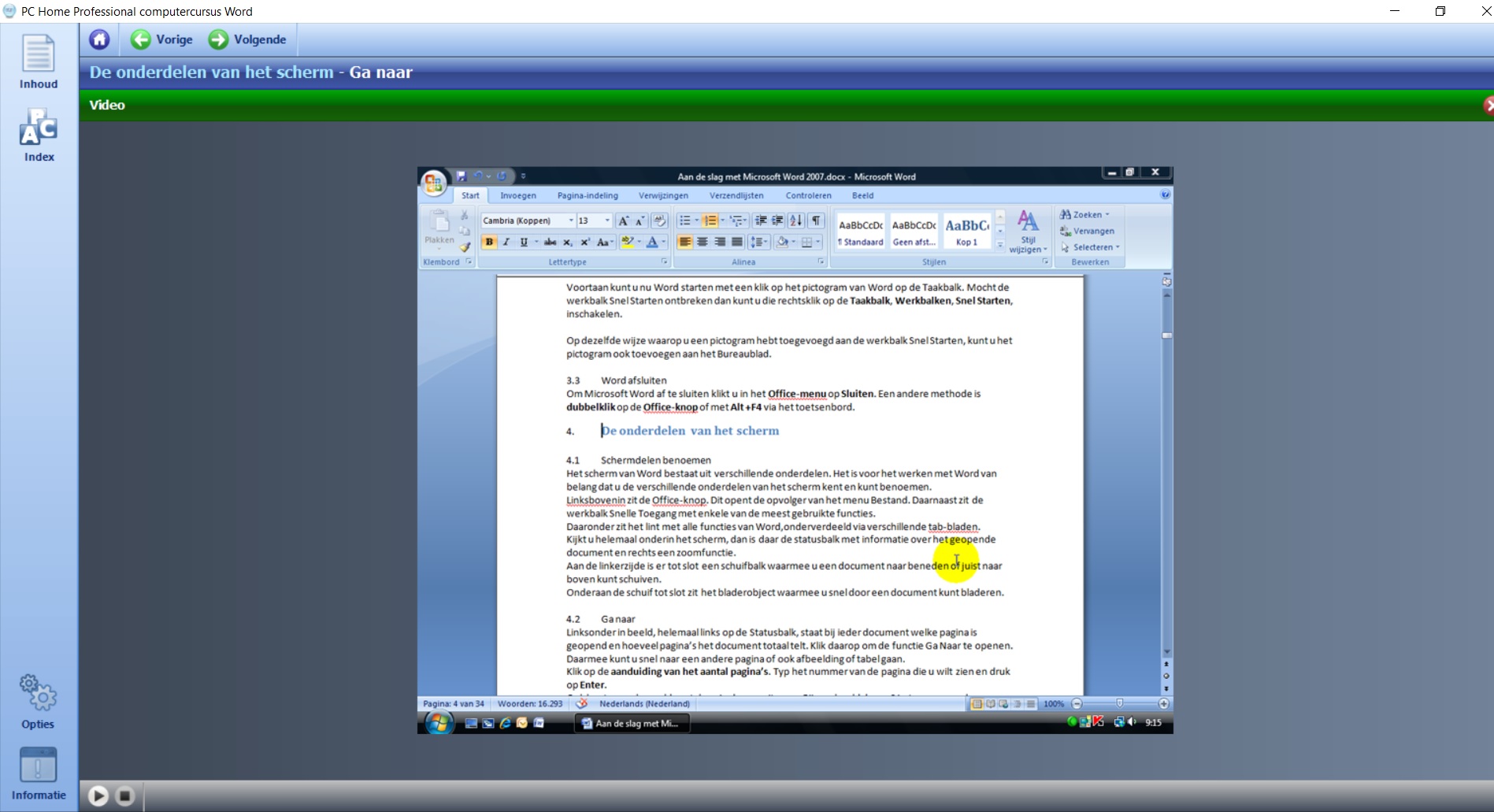
Task: Open the Index sidebar icon
Action: click(39, 135)
